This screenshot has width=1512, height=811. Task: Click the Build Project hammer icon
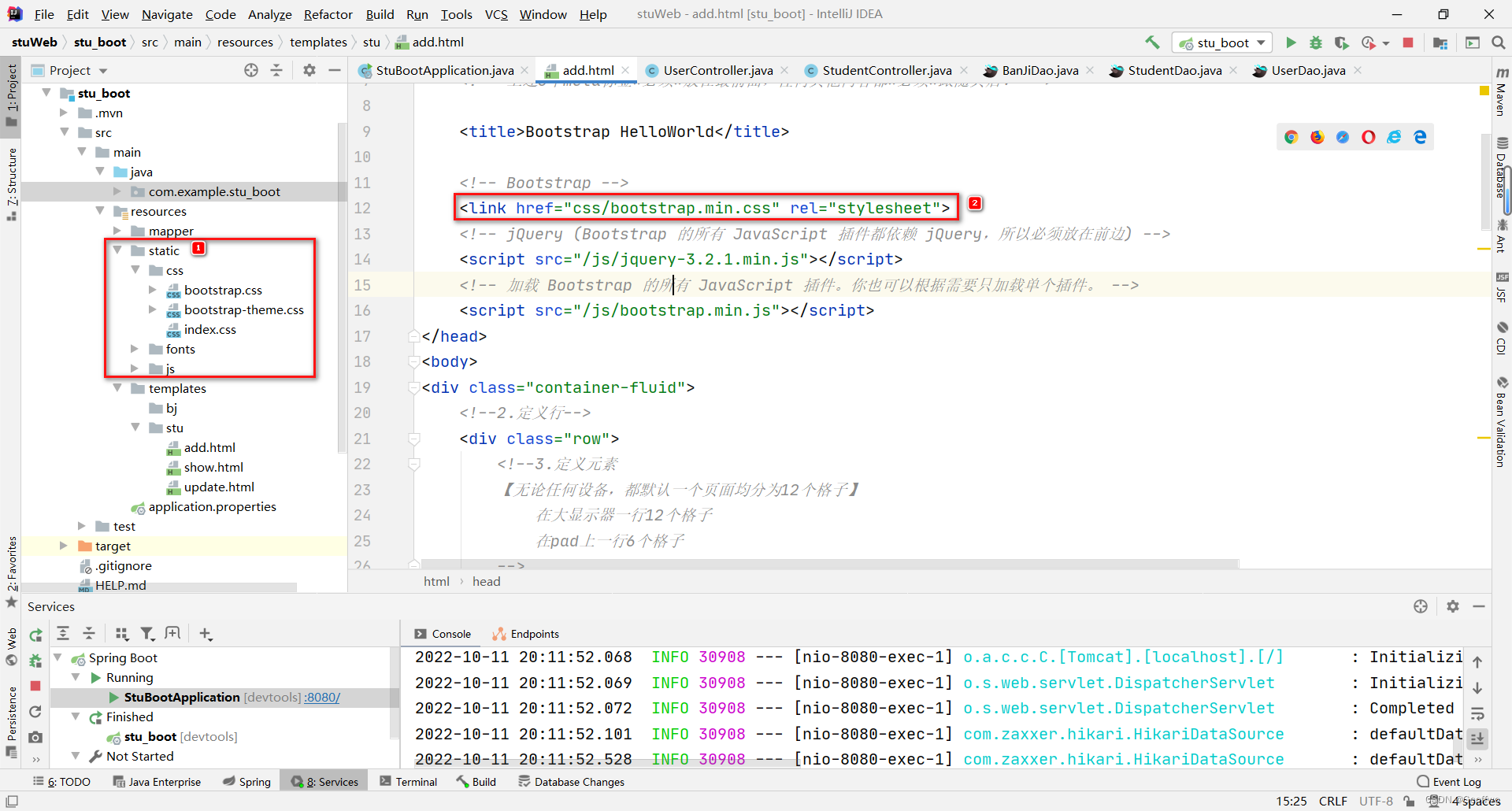(x=1152, y=43)
